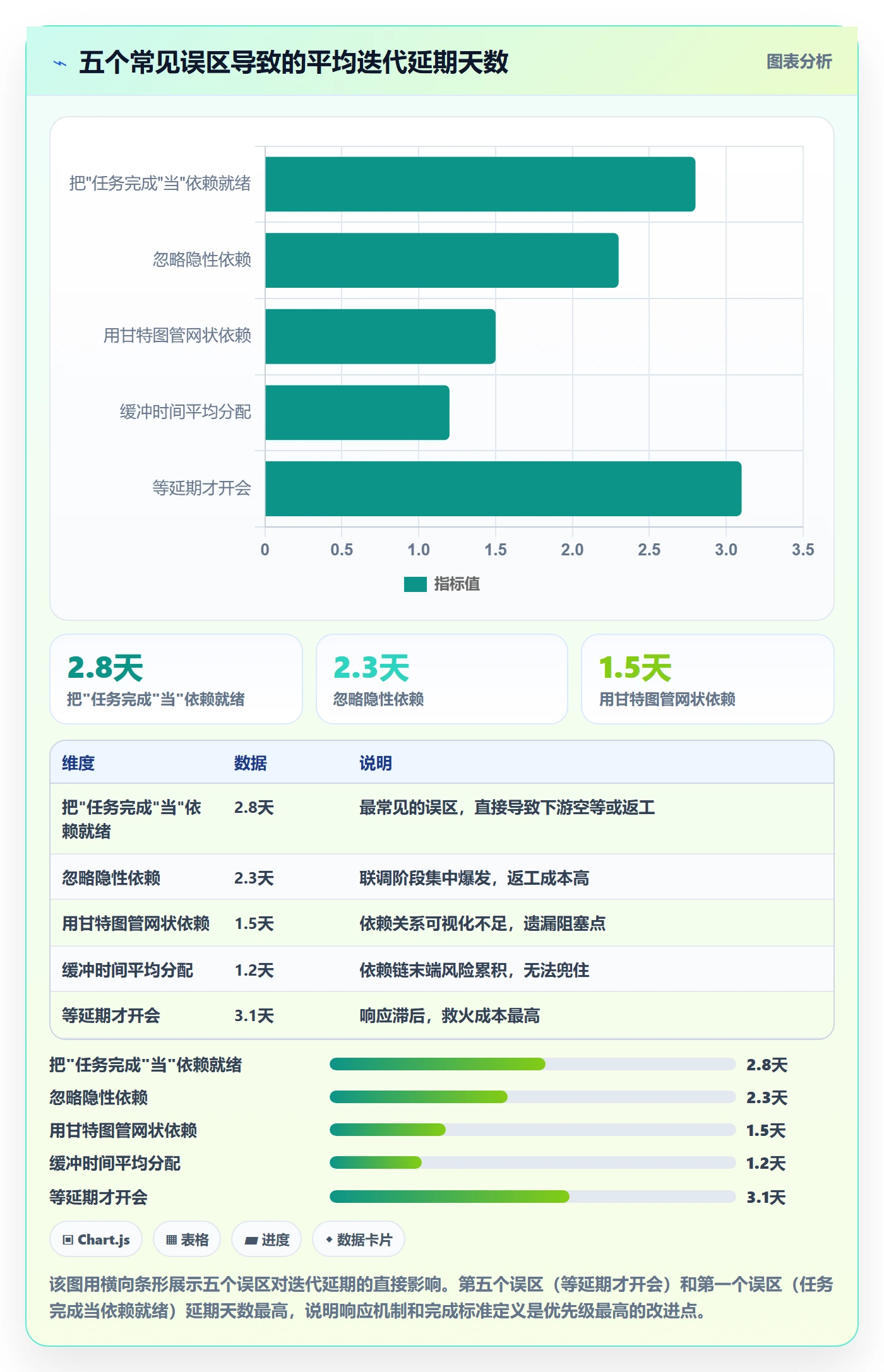Click the 3.0 x-axis tick label

point(726,550)
